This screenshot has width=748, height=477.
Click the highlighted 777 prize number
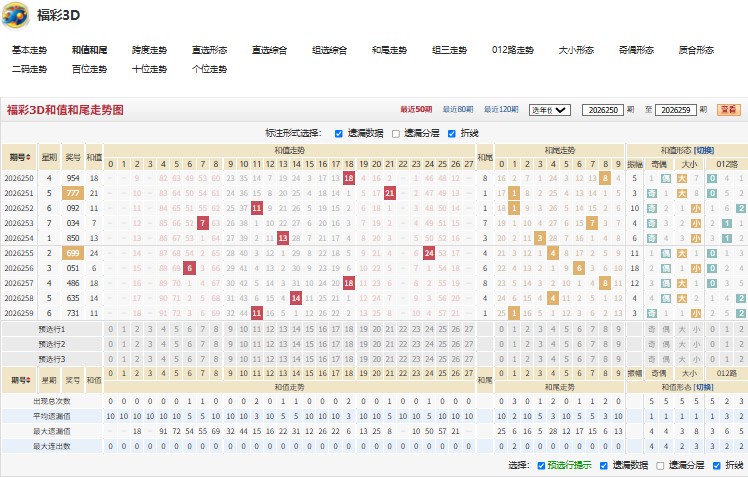tap(73, 193)
